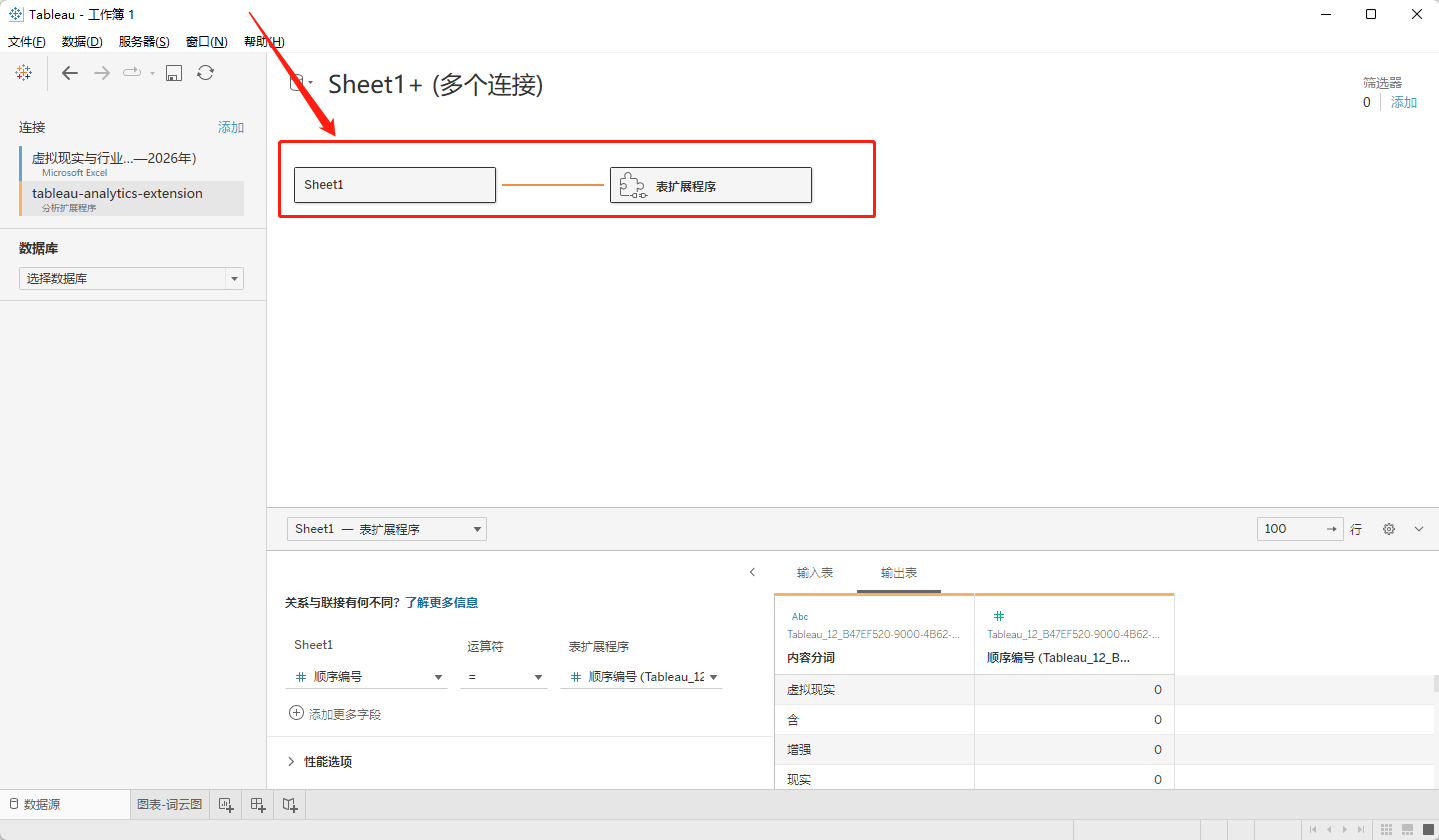Click the arrow beside the 100 rows field
The height and width of the screenshot is (840, 1439).
click(x=1332, y=529)
